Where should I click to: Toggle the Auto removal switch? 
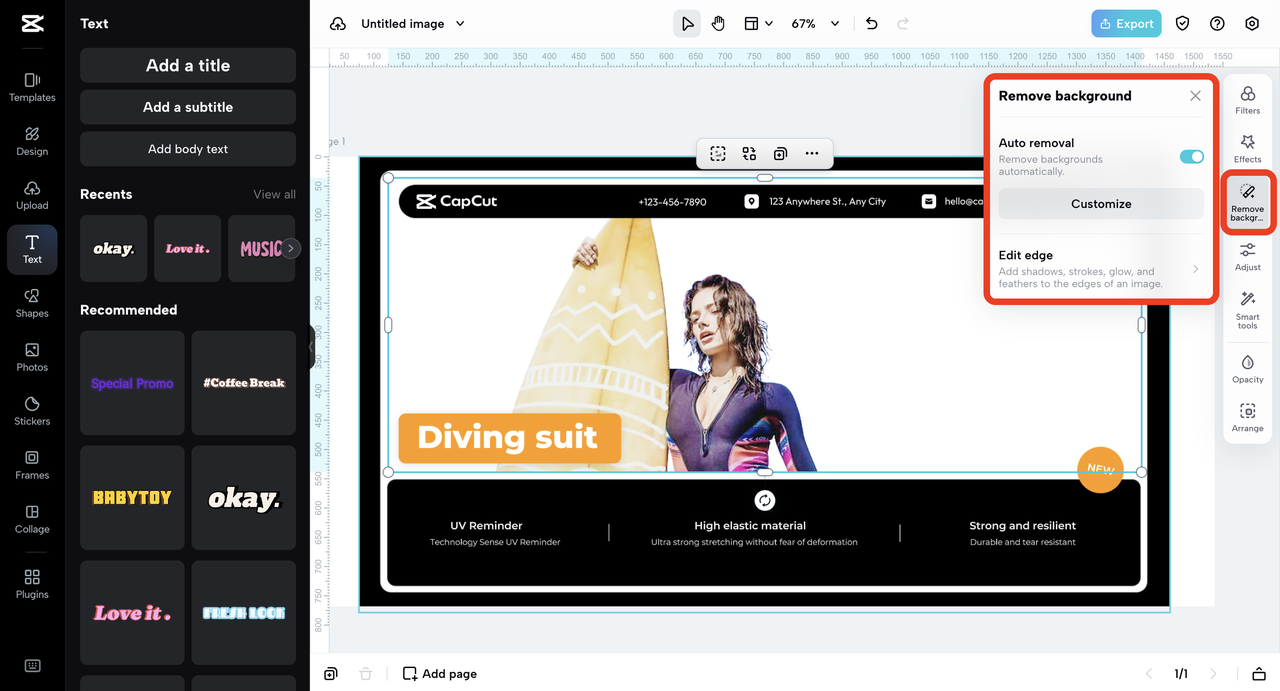pyautogui.click(x=1191, y=157)
